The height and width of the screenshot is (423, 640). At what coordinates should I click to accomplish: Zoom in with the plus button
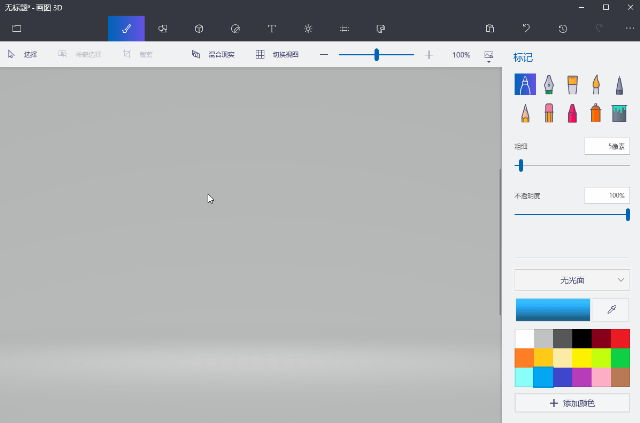pos(429,55)
